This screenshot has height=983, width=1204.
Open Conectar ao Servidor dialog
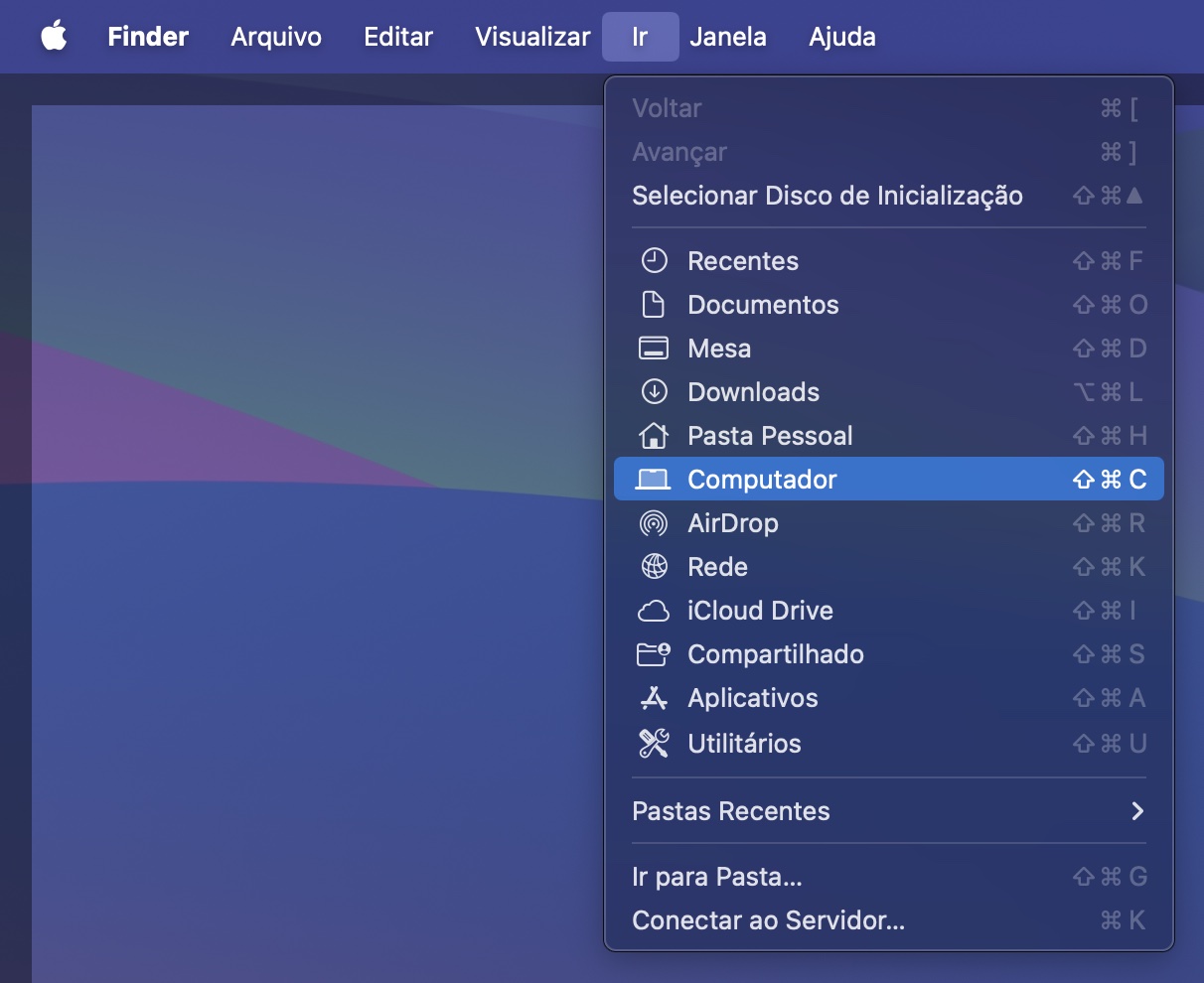(768, 920)
